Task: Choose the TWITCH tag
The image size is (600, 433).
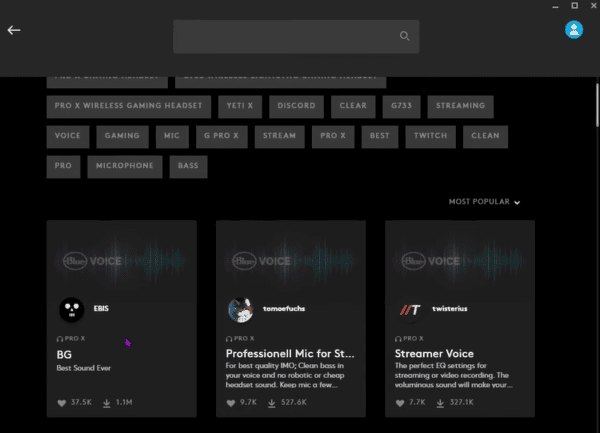Action: 430,137
